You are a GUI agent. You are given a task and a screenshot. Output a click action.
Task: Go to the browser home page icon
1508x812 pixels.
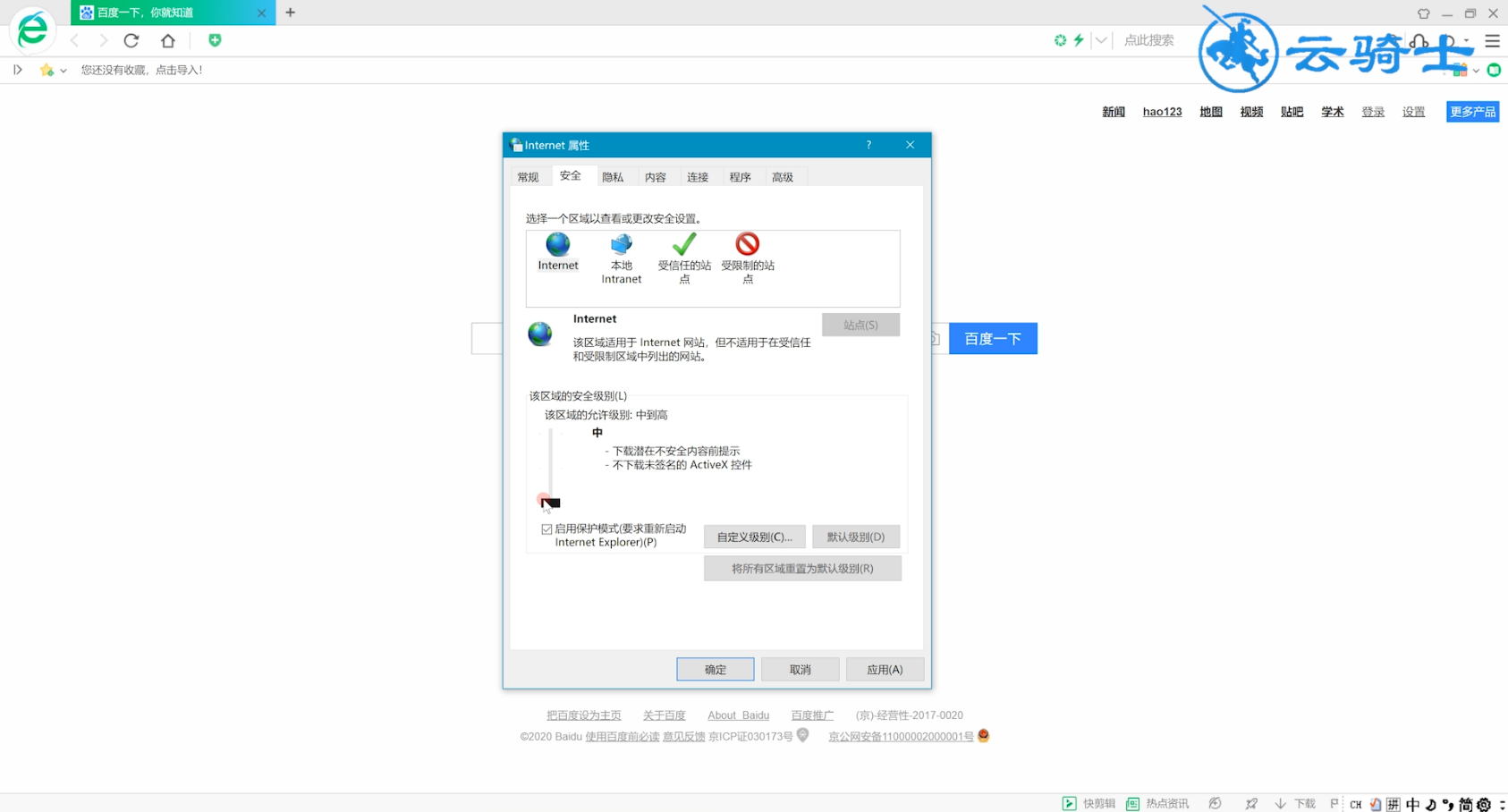[167, 40]
